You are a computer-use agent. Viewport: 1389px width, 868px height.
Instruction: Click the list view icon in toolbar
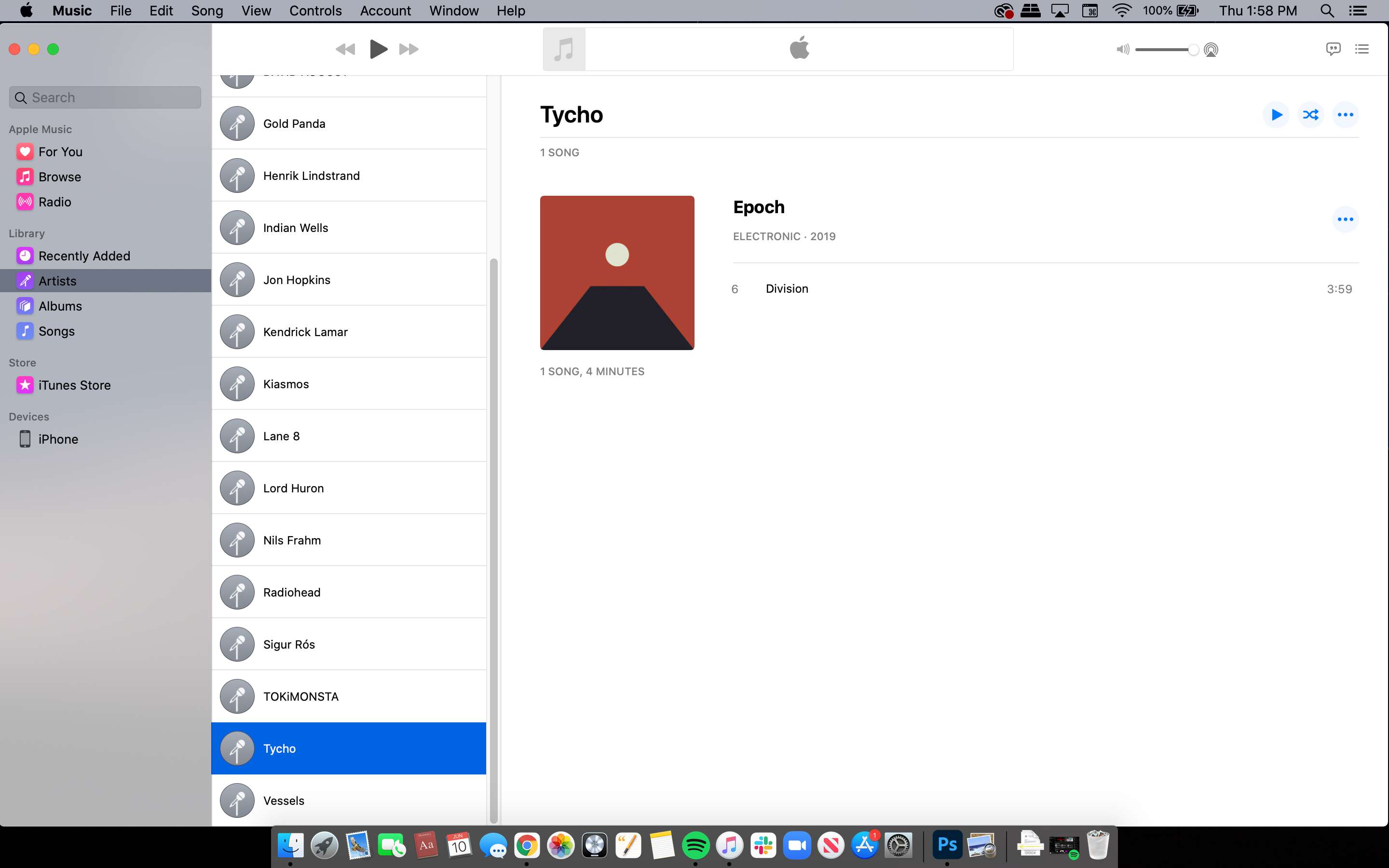tap(1362, 49)
